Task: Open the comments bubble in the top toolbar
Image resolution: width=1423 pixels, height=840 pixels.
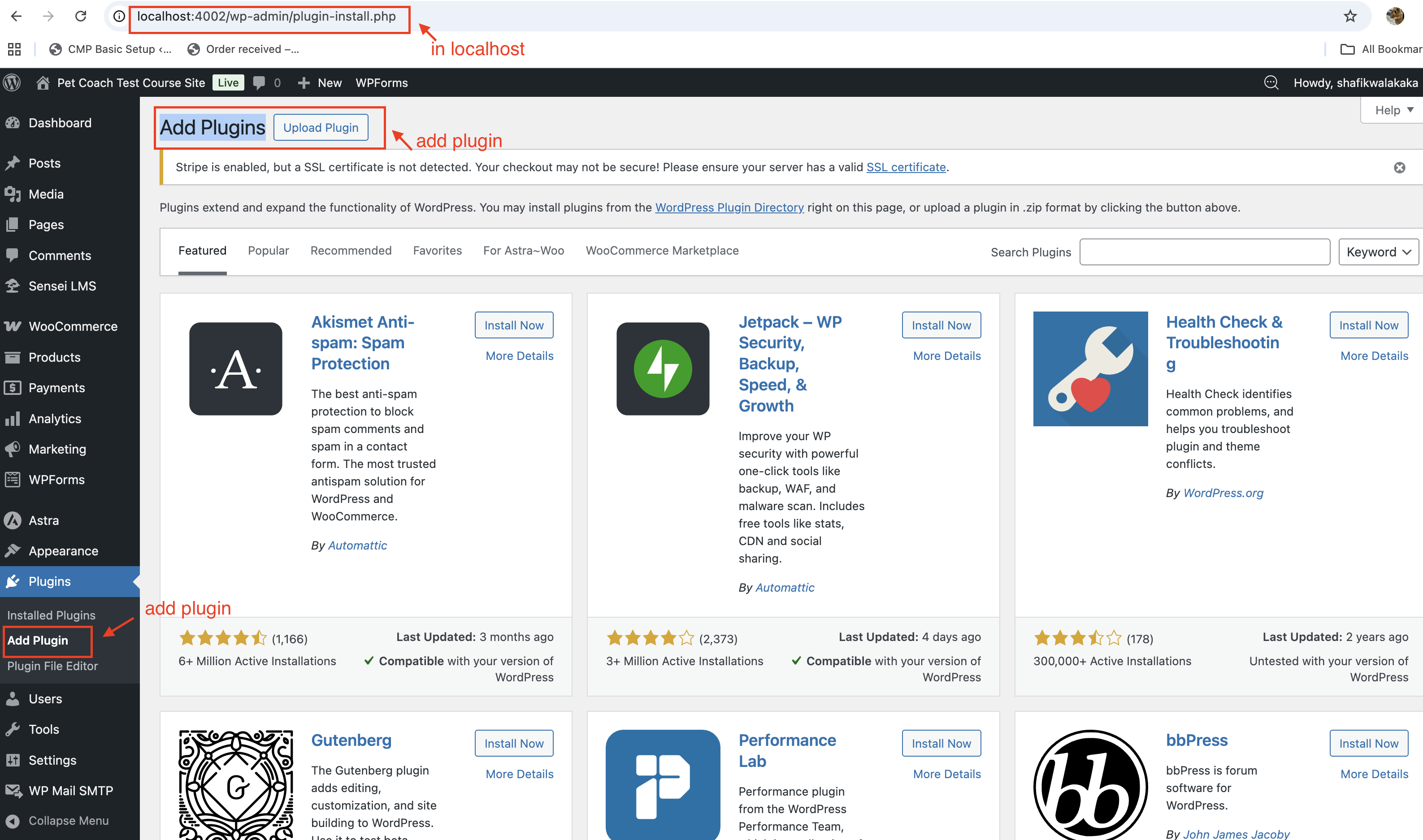Action: [261, 82]
